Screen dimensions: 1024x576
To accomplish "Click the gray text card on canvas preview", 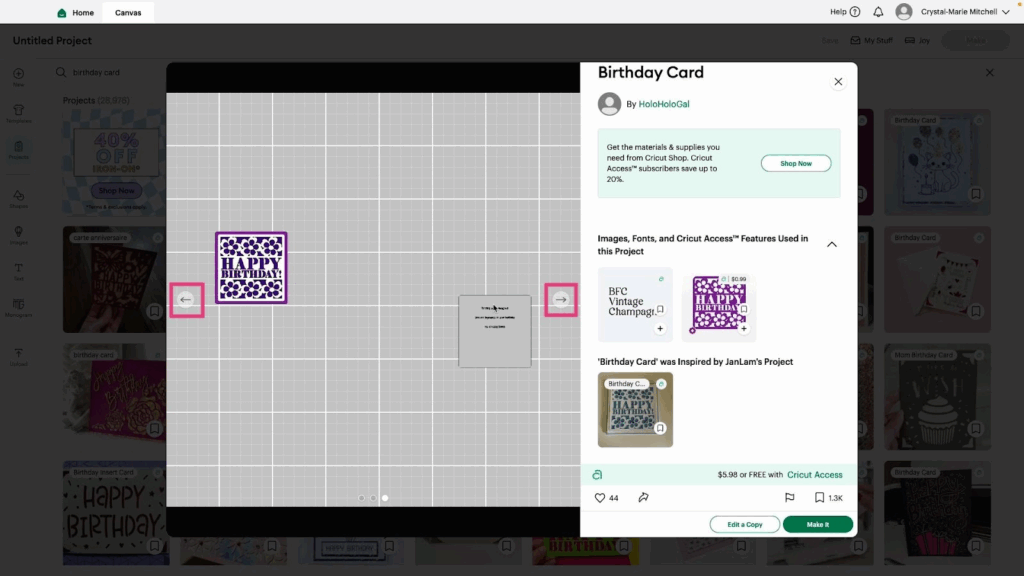I will pyautogui.click(x=494, y=331).
